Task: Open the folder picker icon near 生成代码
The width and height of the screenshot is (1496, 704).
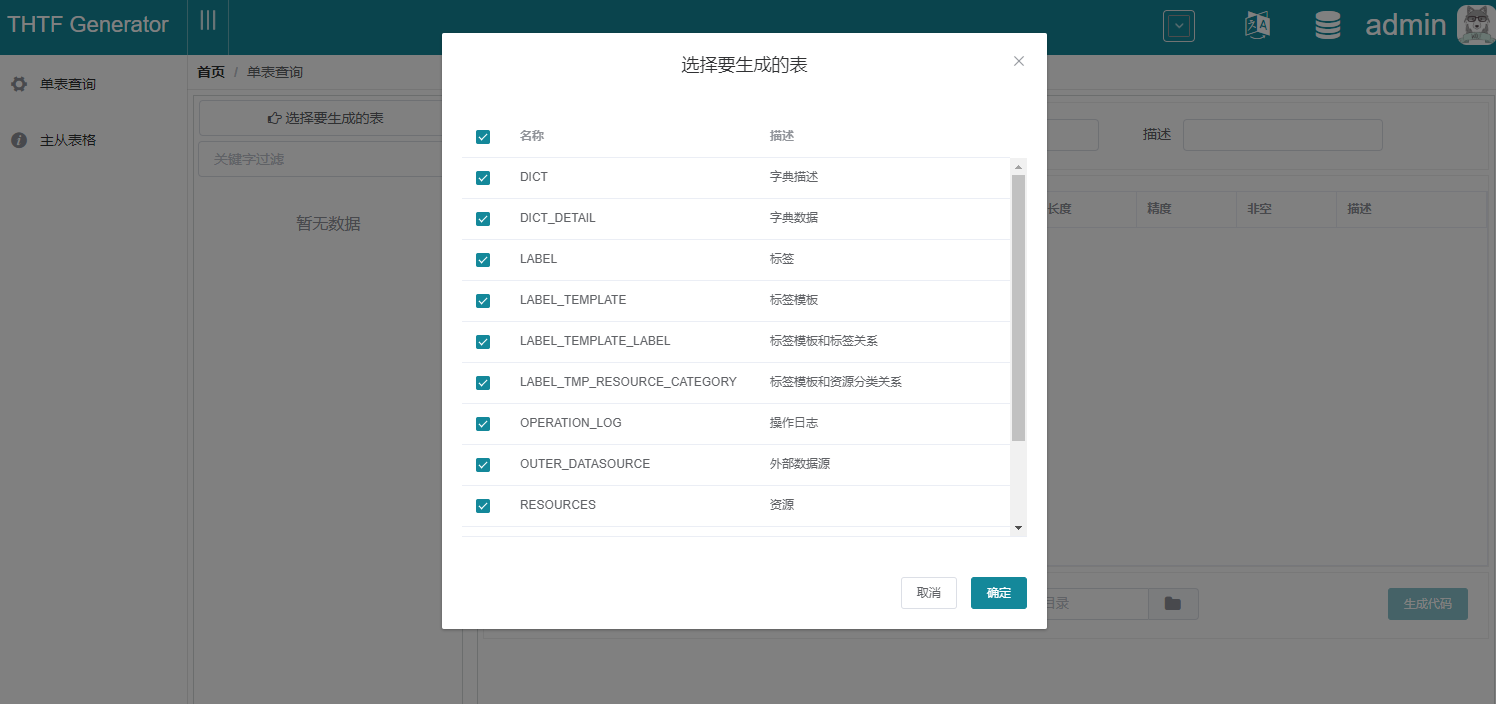Action: 1173,603
